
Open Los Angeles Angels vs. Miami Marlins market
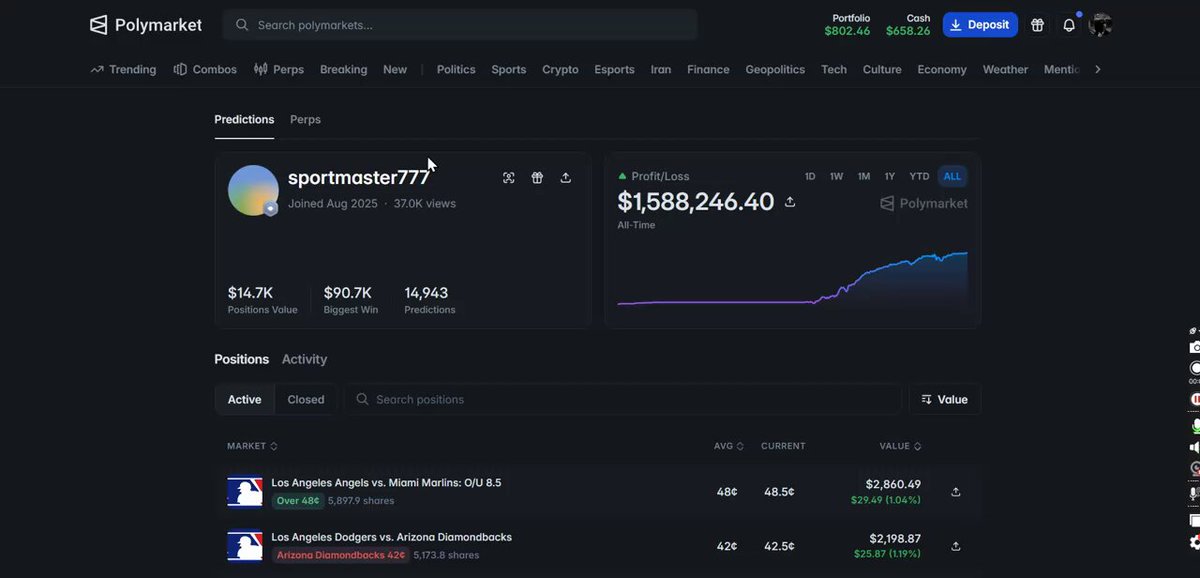(x=386, y=483)
